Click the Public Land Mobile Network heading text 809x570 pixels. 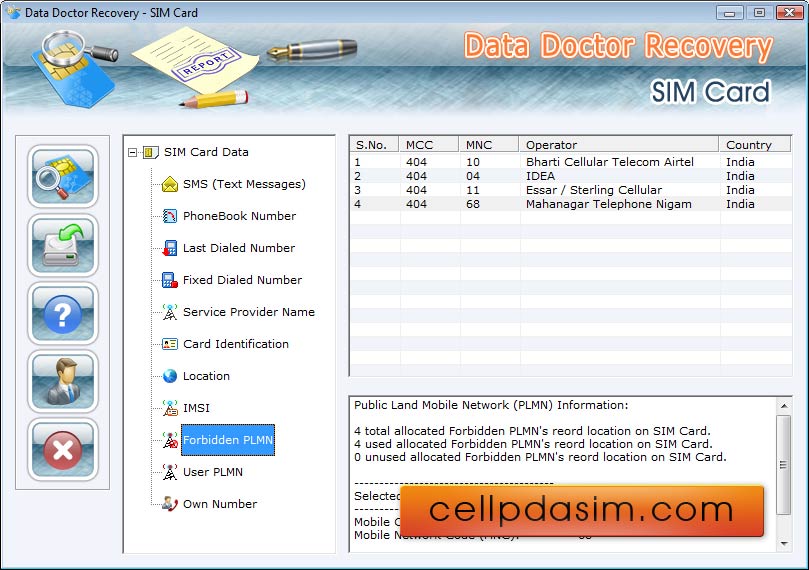click(491, 405)
